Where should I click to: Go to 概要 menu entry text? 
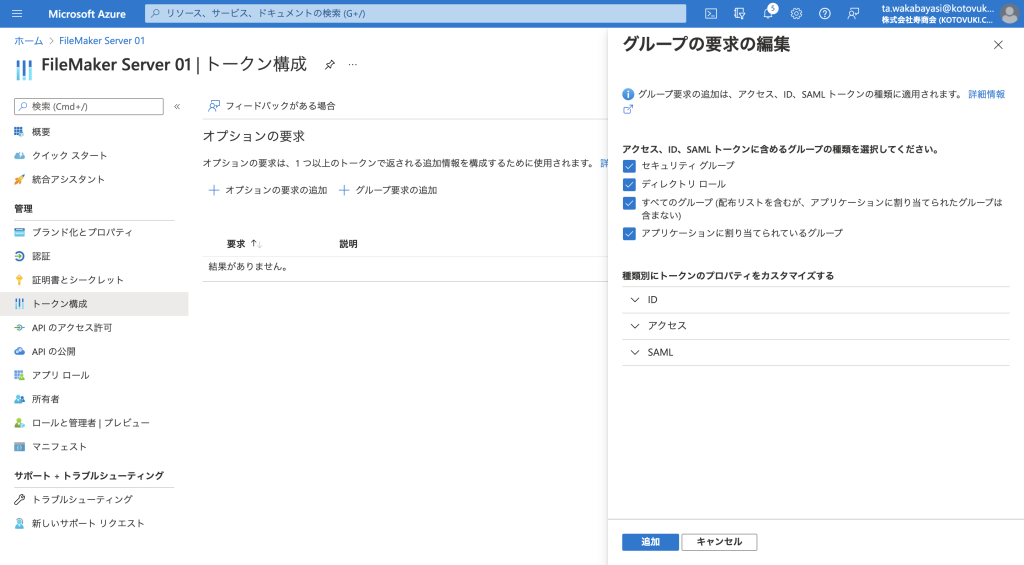[41, 132]
